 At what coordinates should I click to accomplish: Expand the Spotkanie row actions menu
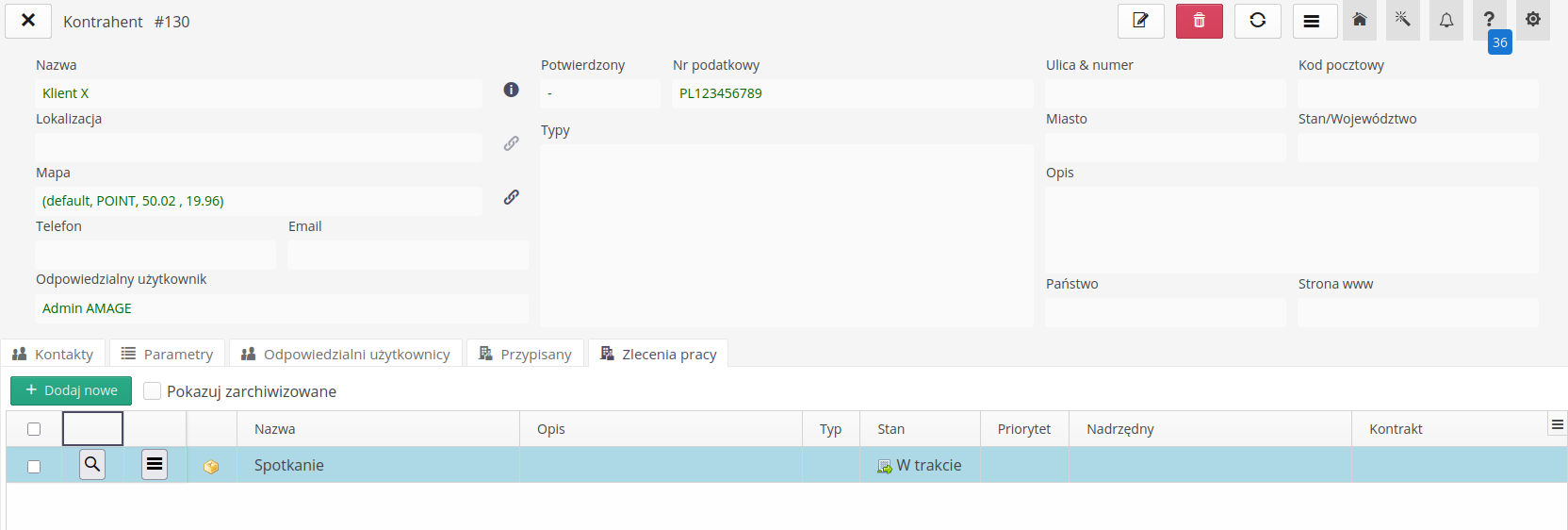point(155,464)
